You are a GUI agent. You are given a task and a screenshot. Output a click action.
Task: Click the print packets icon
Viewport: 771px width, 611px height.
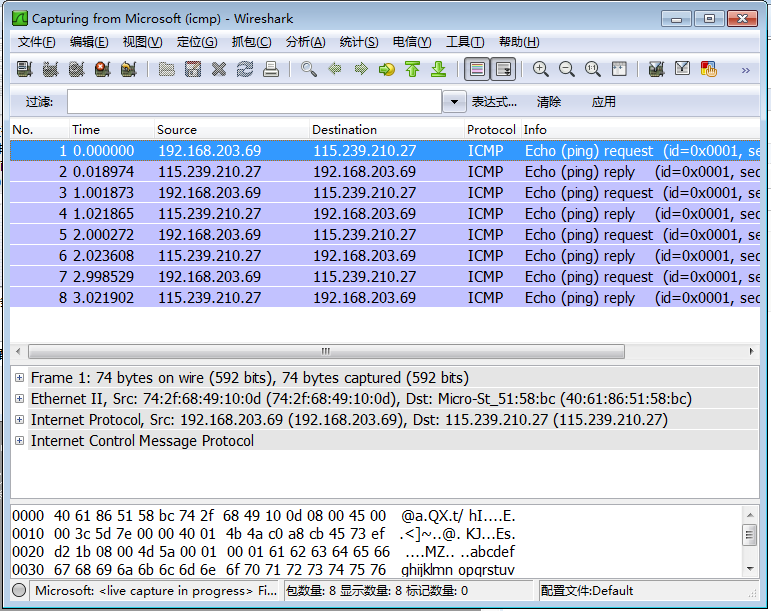[270, 69]
